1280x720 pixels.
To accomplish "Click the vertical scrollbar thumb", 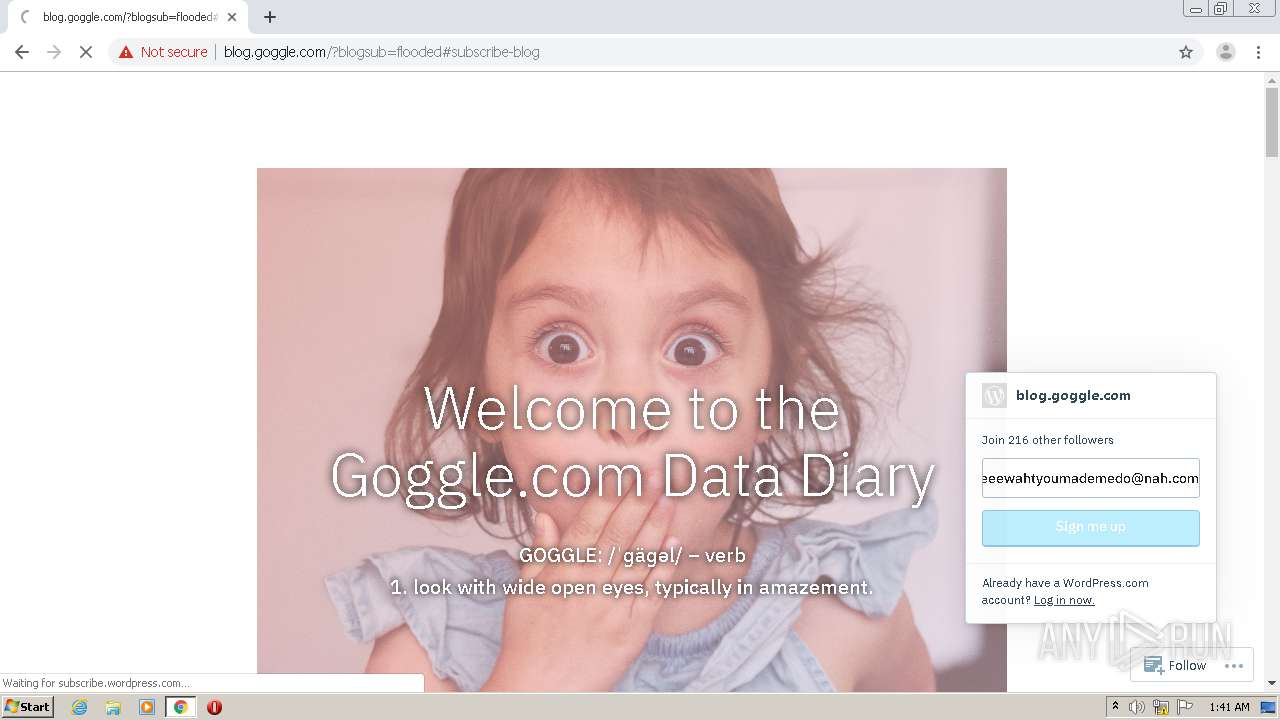I will coord(1272,122).
